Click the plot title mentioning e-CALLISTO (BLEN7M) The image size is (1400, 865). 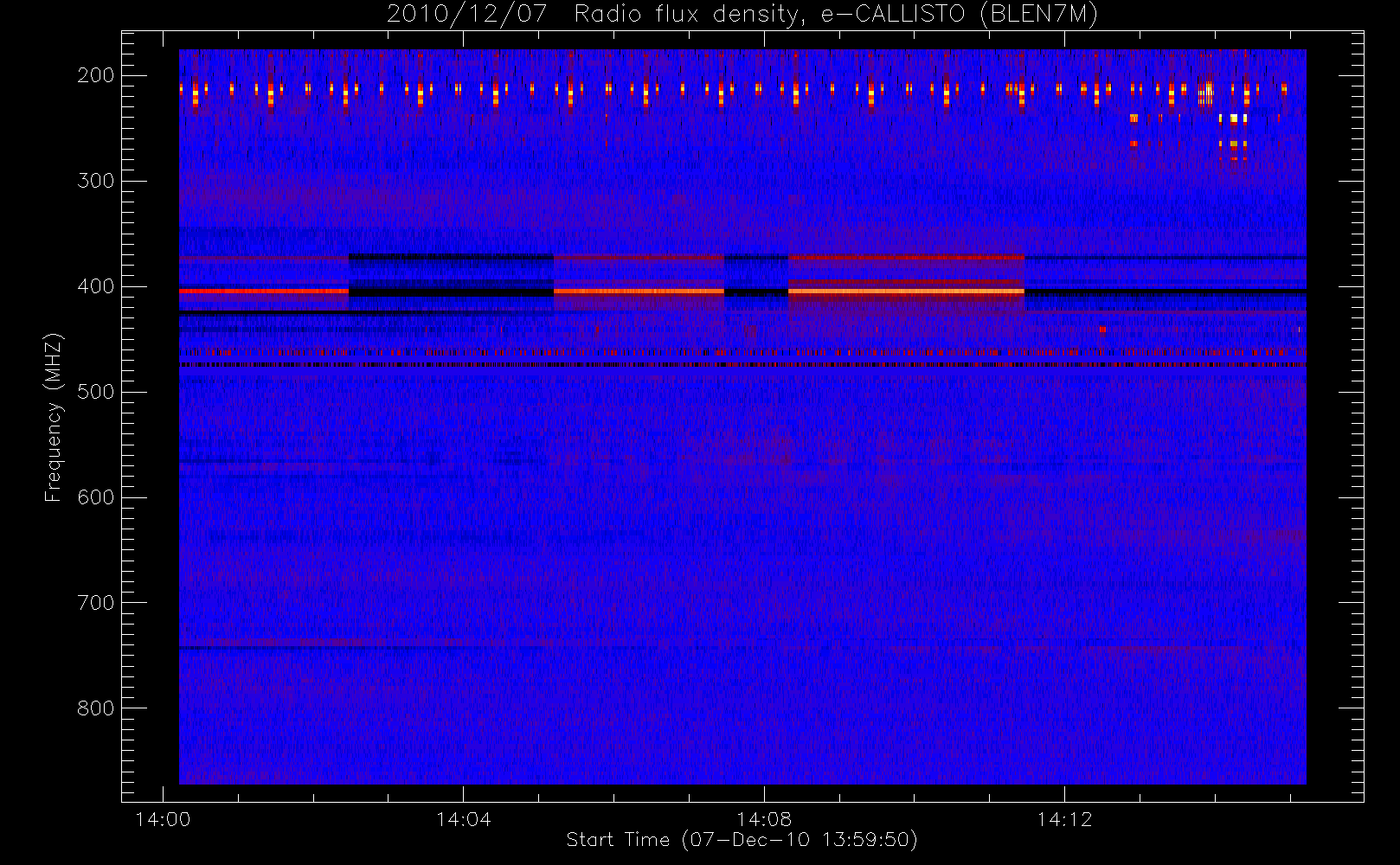click(x=742, y=15)
